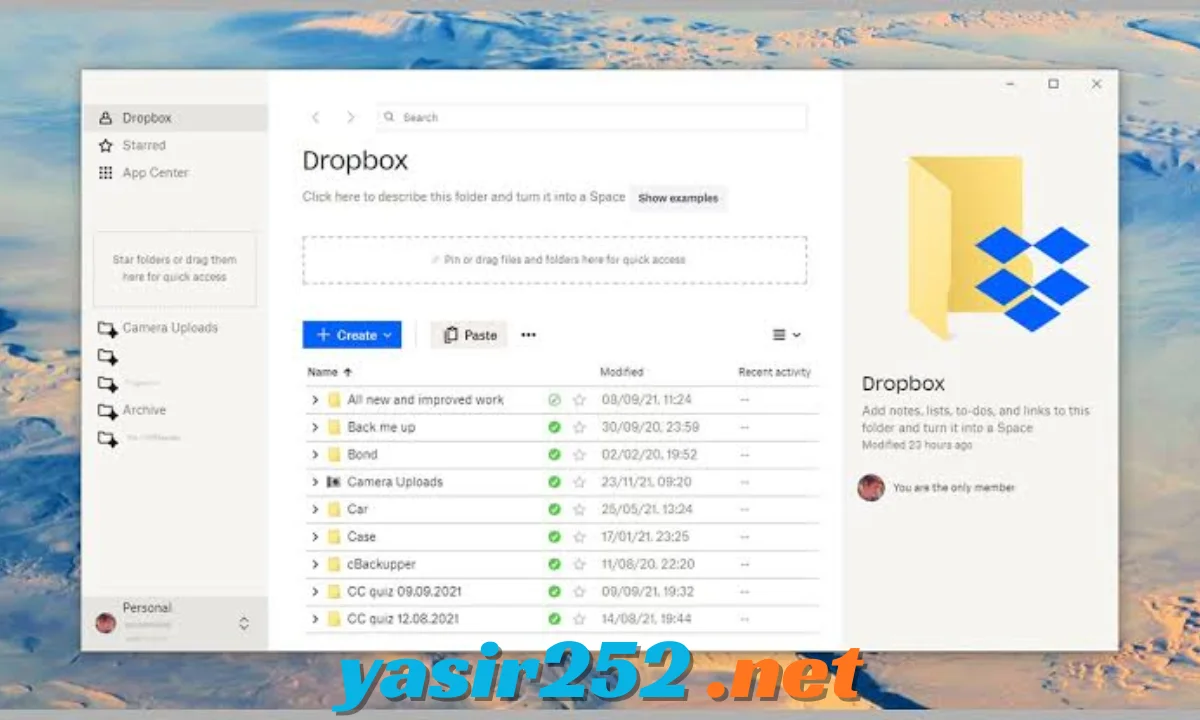
Task: Click the pin or drag quick access area
Action: (555, 260)
